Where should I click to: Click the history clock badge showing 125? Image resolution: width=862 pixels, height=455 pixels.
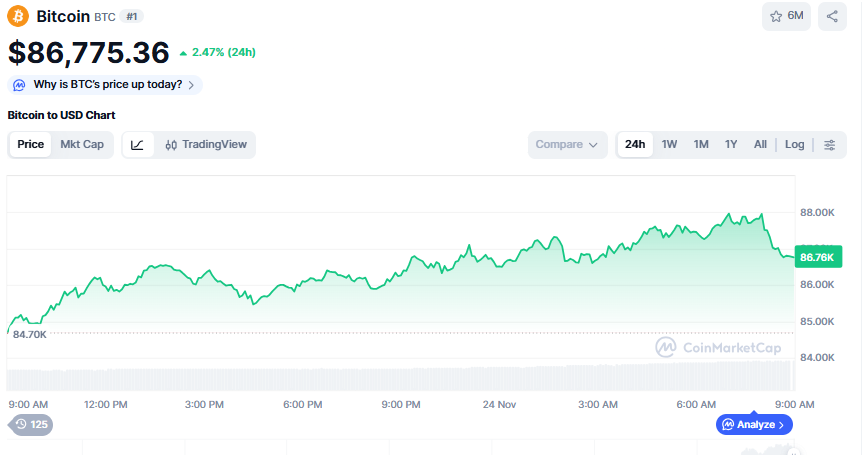coord(30,424)
